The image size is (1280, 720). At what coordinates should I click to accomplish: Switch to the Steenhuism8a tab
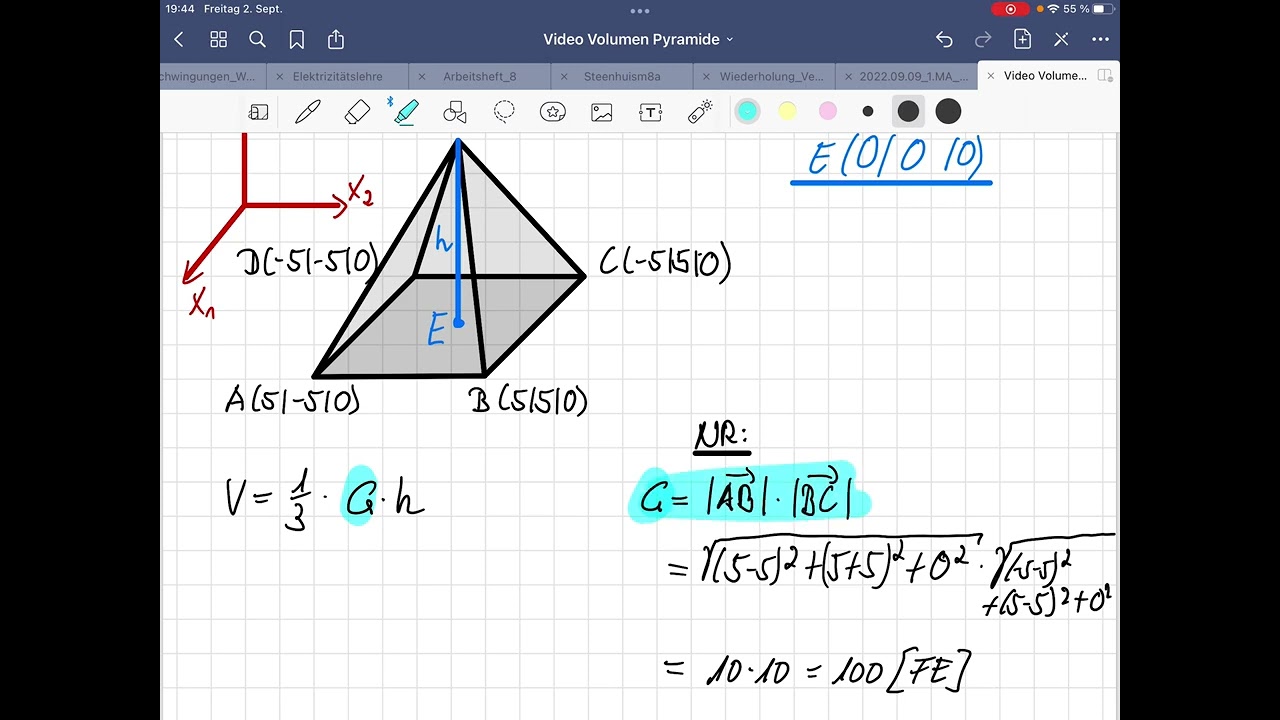(622, 76)
